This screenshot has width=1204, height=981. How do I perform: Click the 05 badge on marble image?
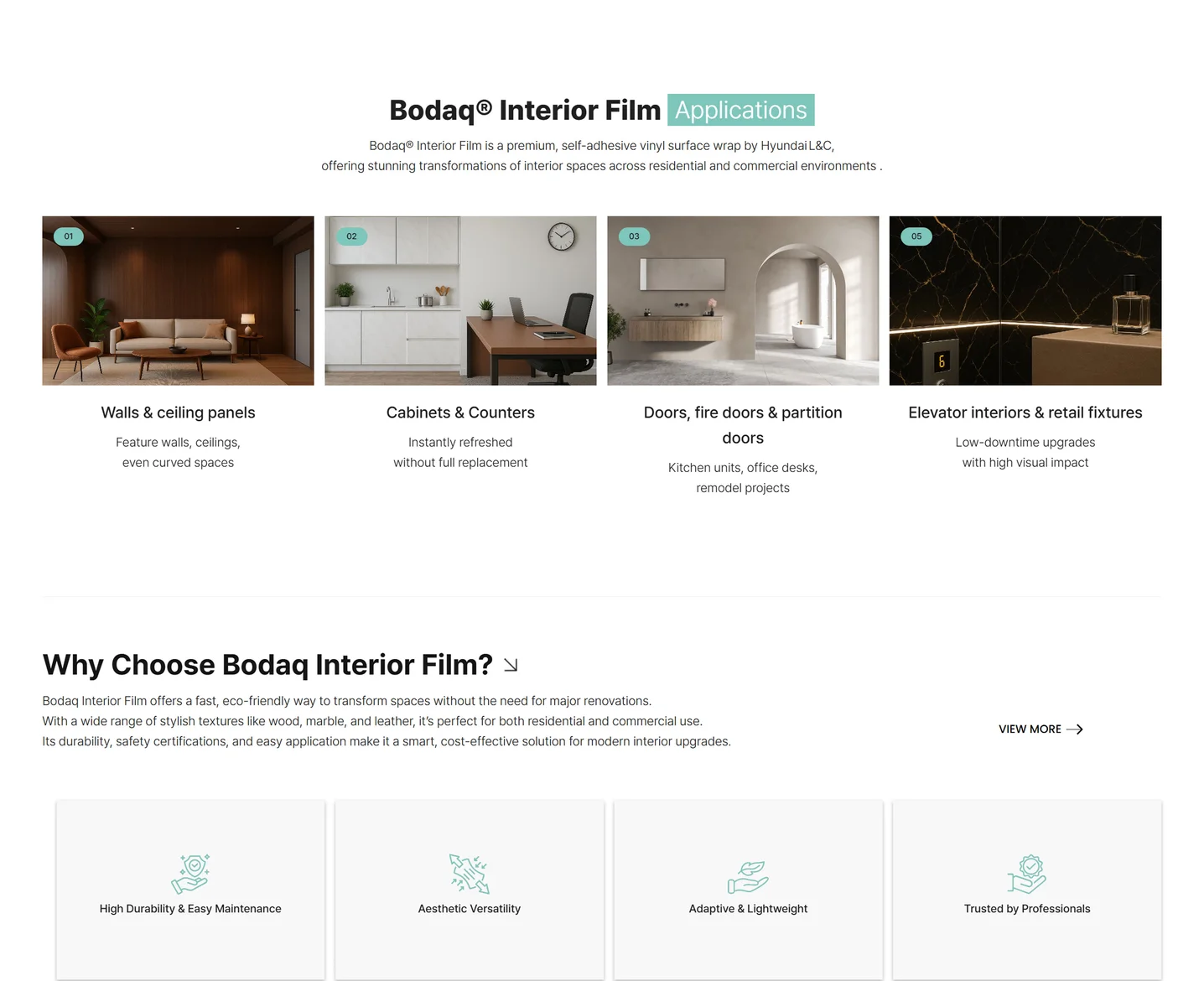(x=916, y=236)
